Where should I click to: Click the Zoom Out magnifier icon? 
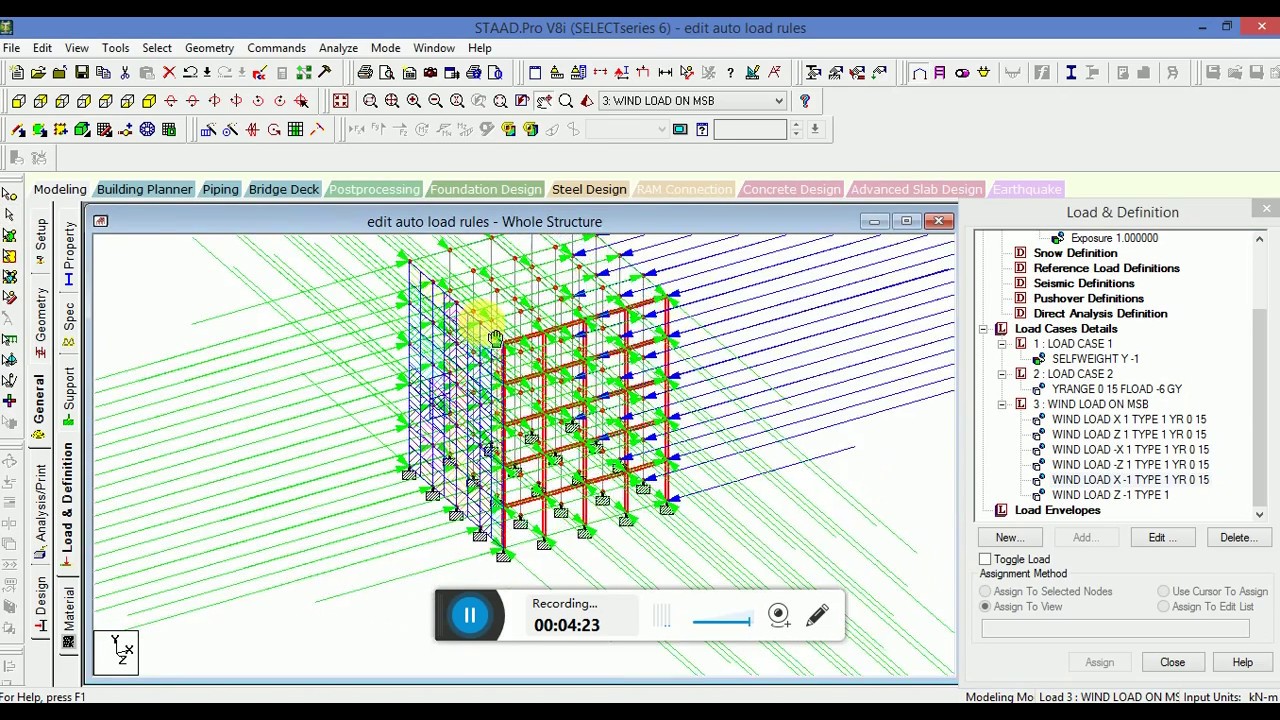pos(435,101)
